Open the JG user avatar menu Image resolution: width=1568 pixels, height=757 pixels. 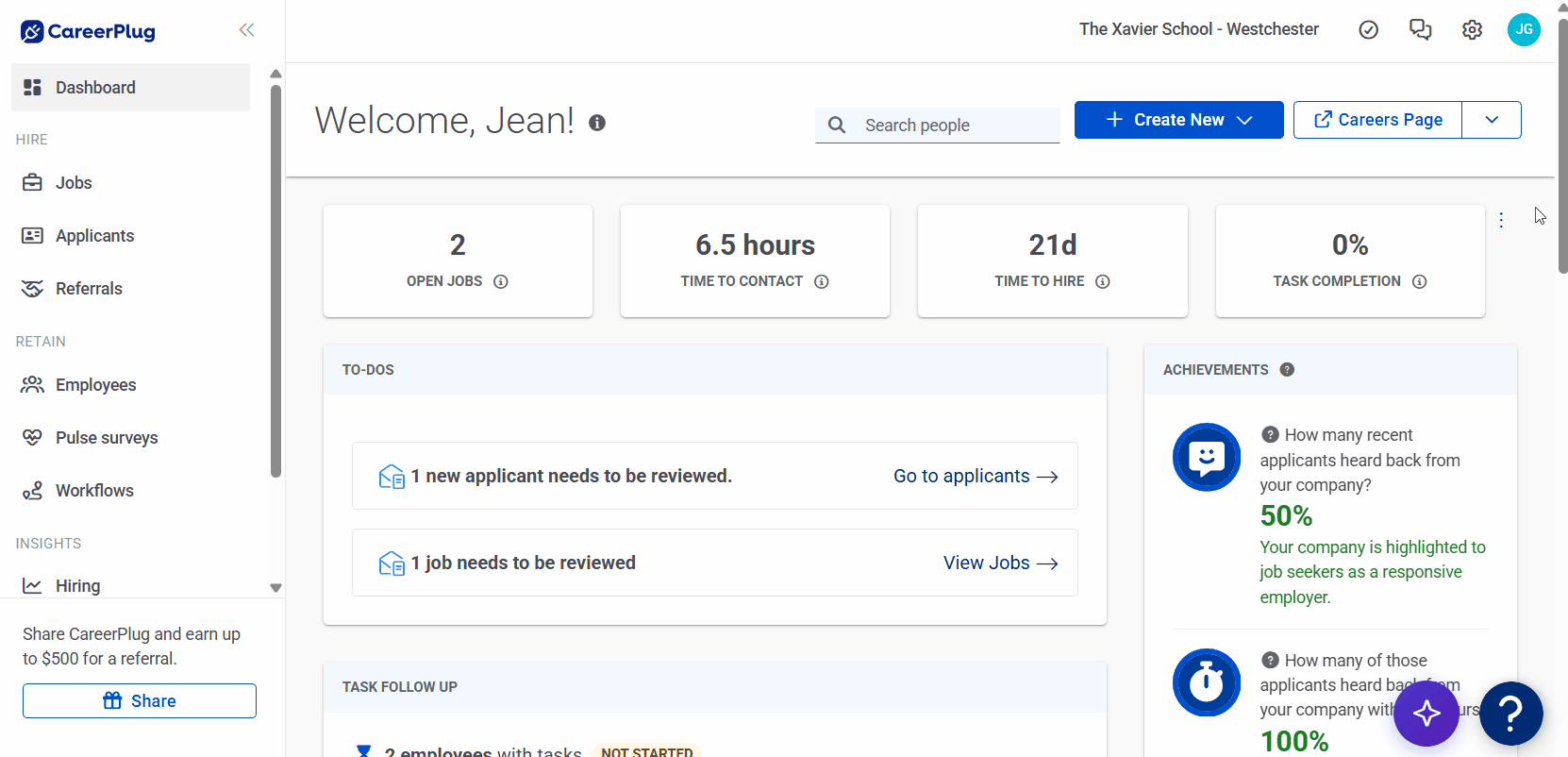pyautogui.click(x=1524, y=29)
